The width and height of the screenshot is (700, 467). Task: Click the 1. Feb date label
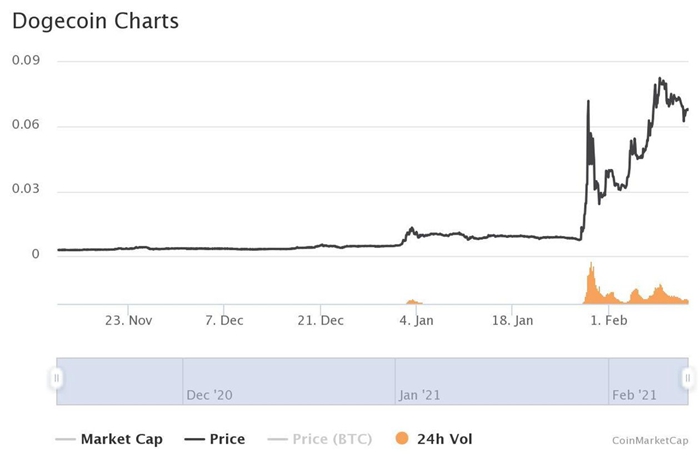click(609, 321)
